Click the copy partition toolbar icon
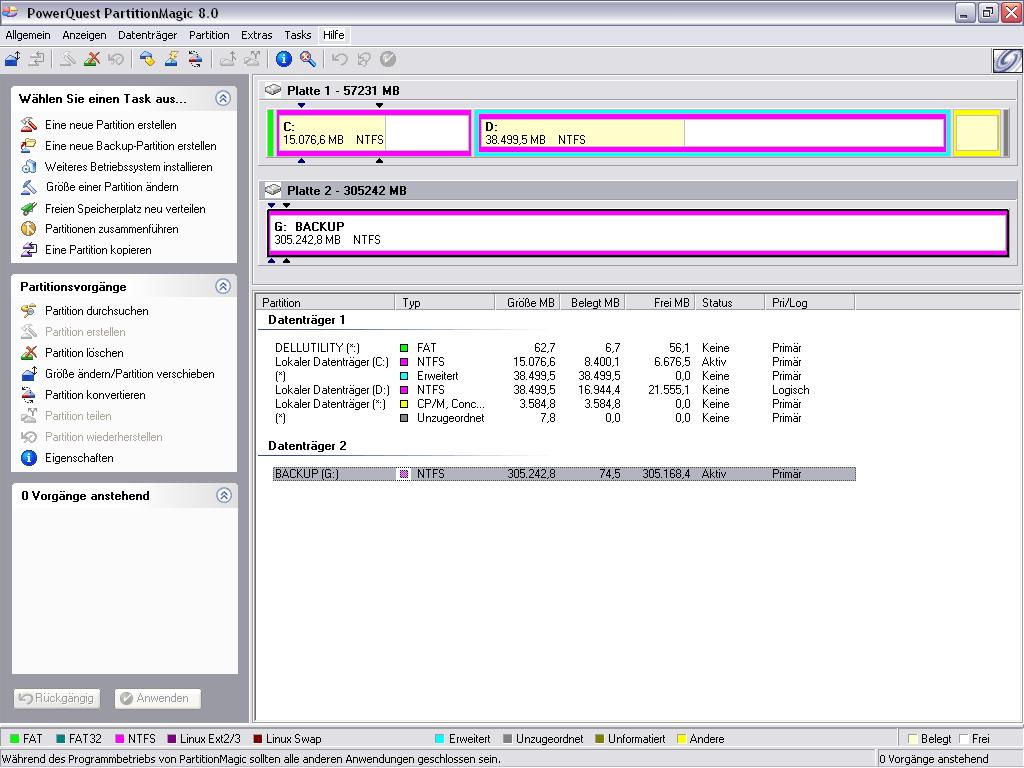The width and height of the screenshot is (1024, 768). 37,59
